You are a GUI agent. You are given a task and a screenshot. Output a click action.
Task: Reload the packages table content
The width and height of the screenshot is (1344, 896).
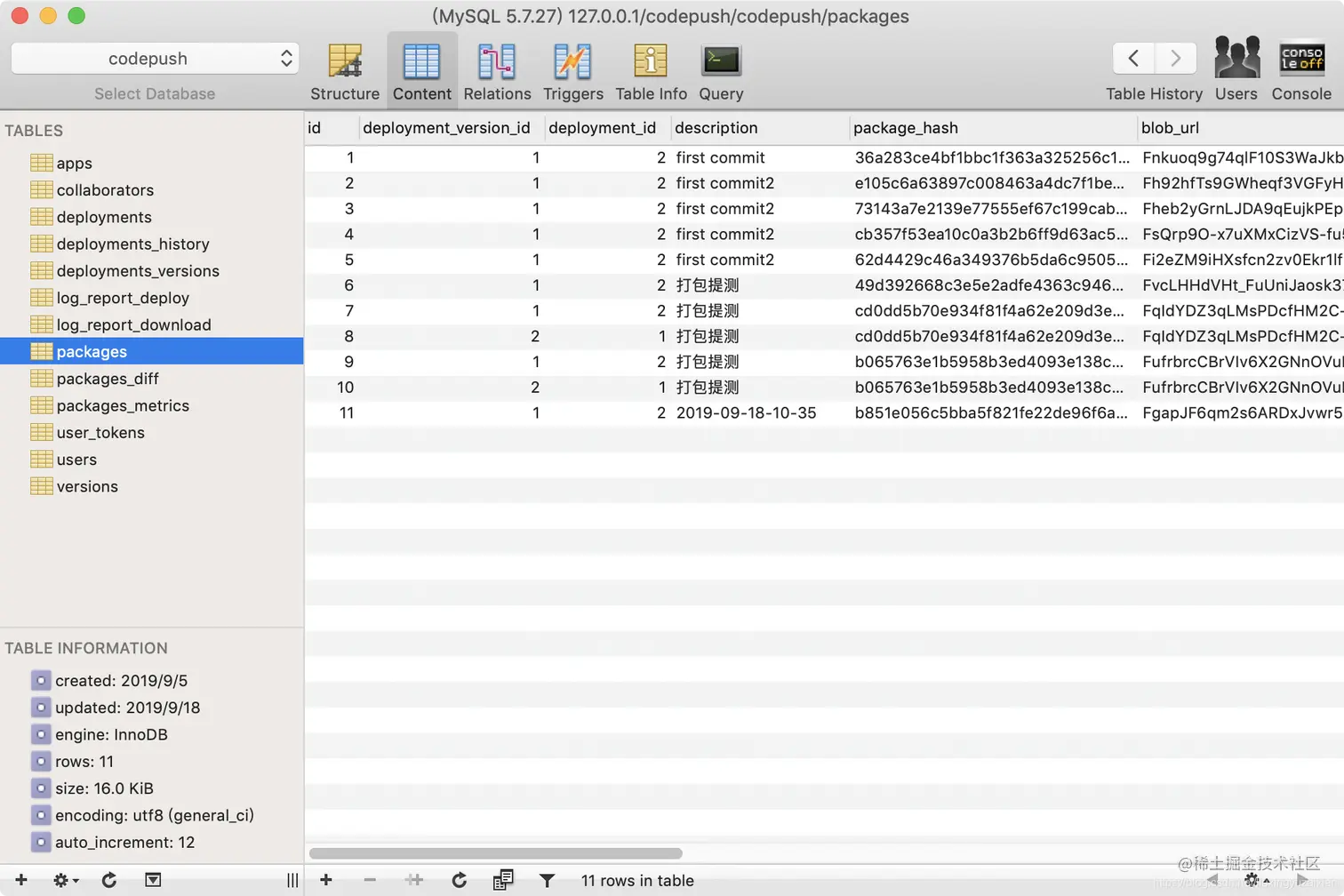pos(459,880)
